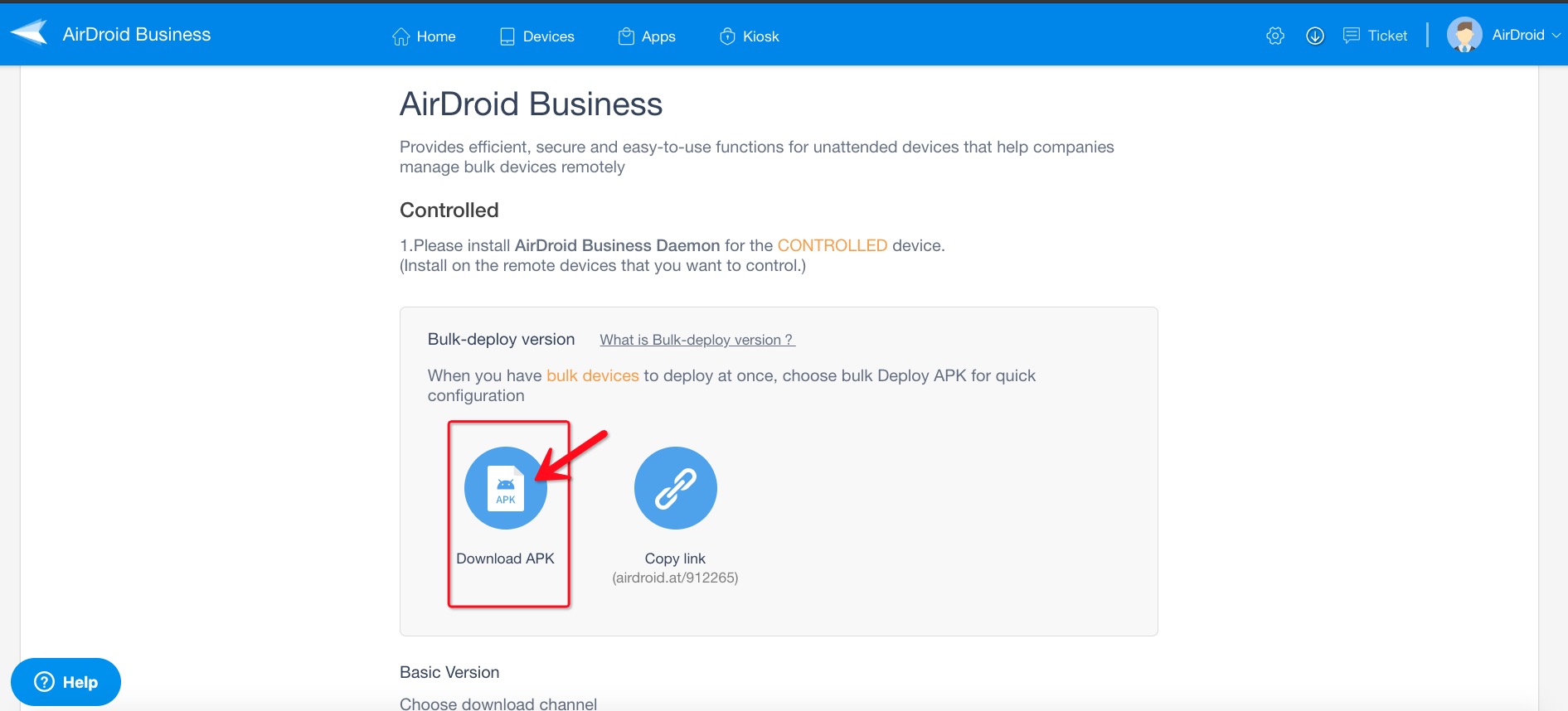Click the 'Basic Version' heading
The height and width of the screenshot is (711, 1568).
point(449,672)
